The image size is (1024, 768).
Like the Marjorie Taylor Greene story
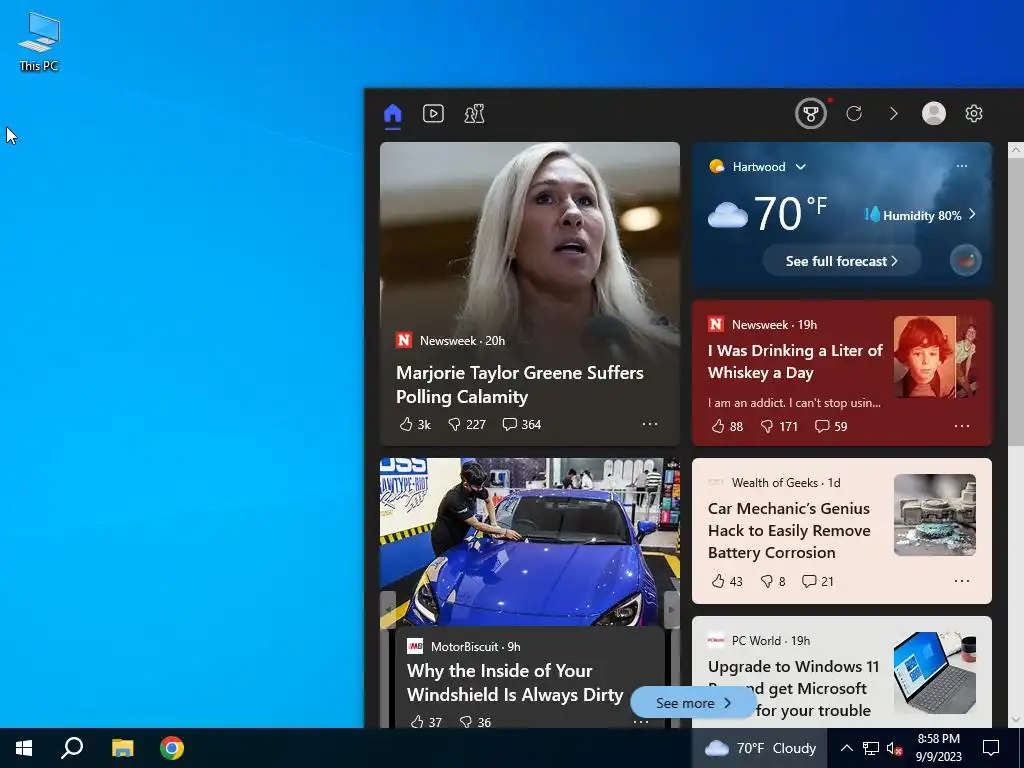click(x=415, y=424)
